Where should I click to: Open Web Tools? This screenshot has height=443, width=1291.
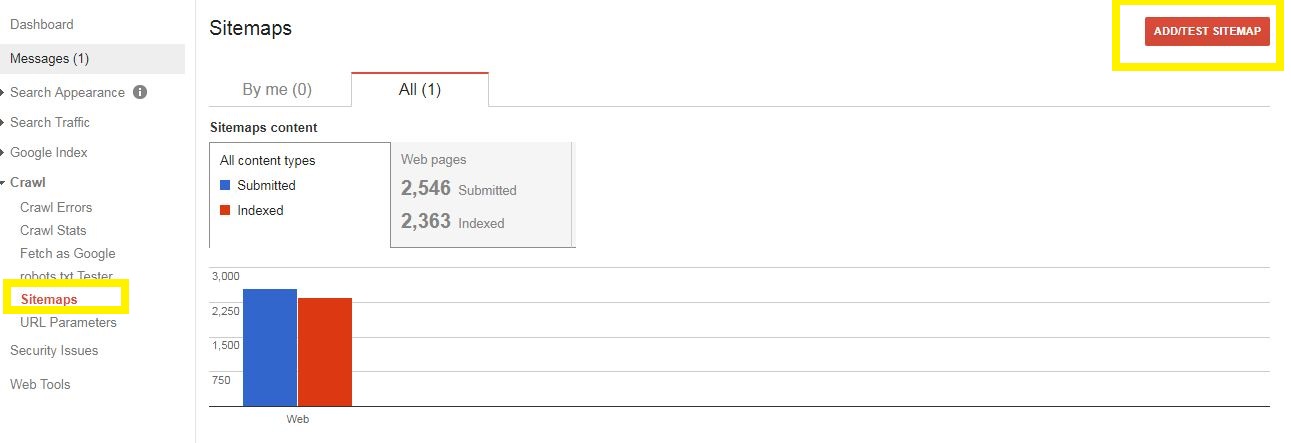[40, 384]
